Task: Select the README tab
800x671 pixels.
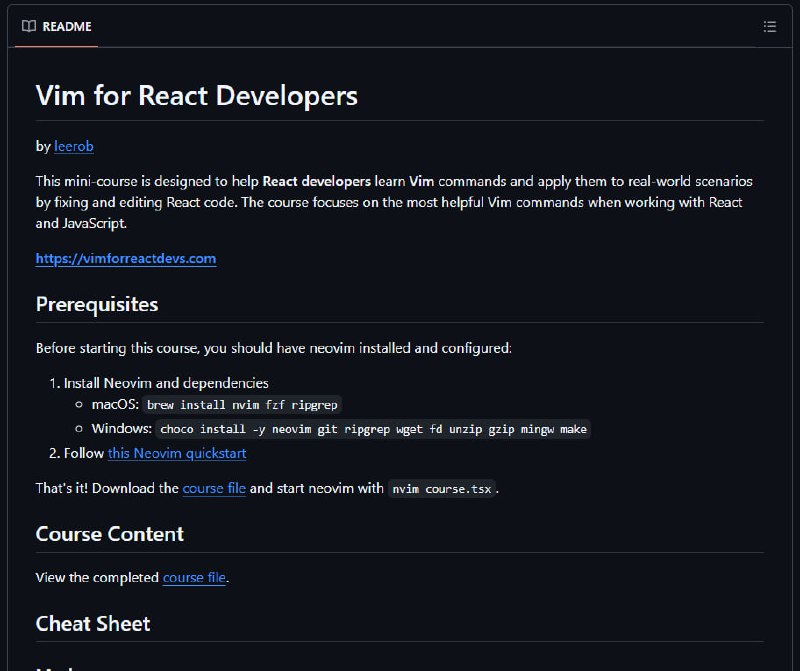Action: tap(57, 26)
